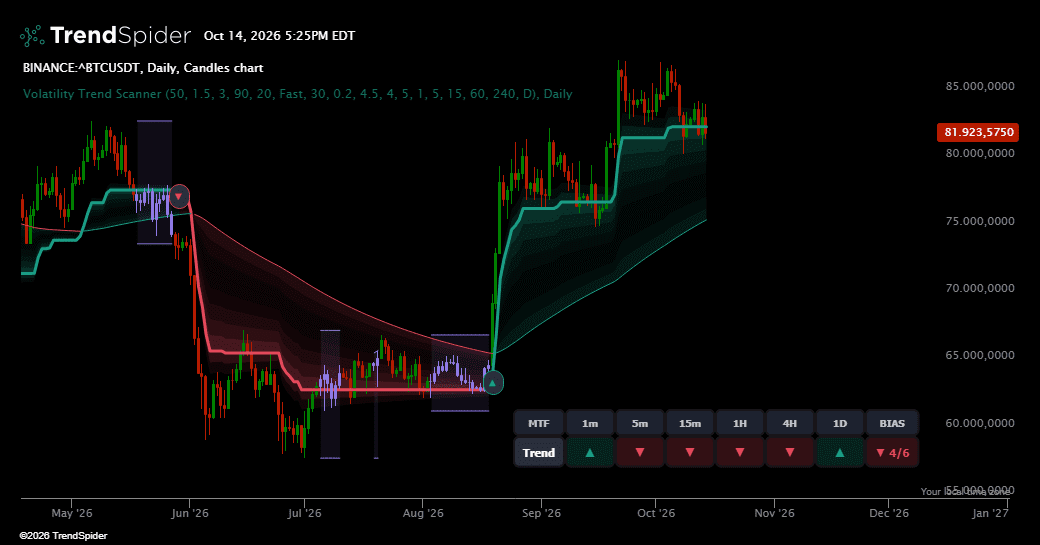
Task: Click the May '26 date axis label
Action: (72, 513)
